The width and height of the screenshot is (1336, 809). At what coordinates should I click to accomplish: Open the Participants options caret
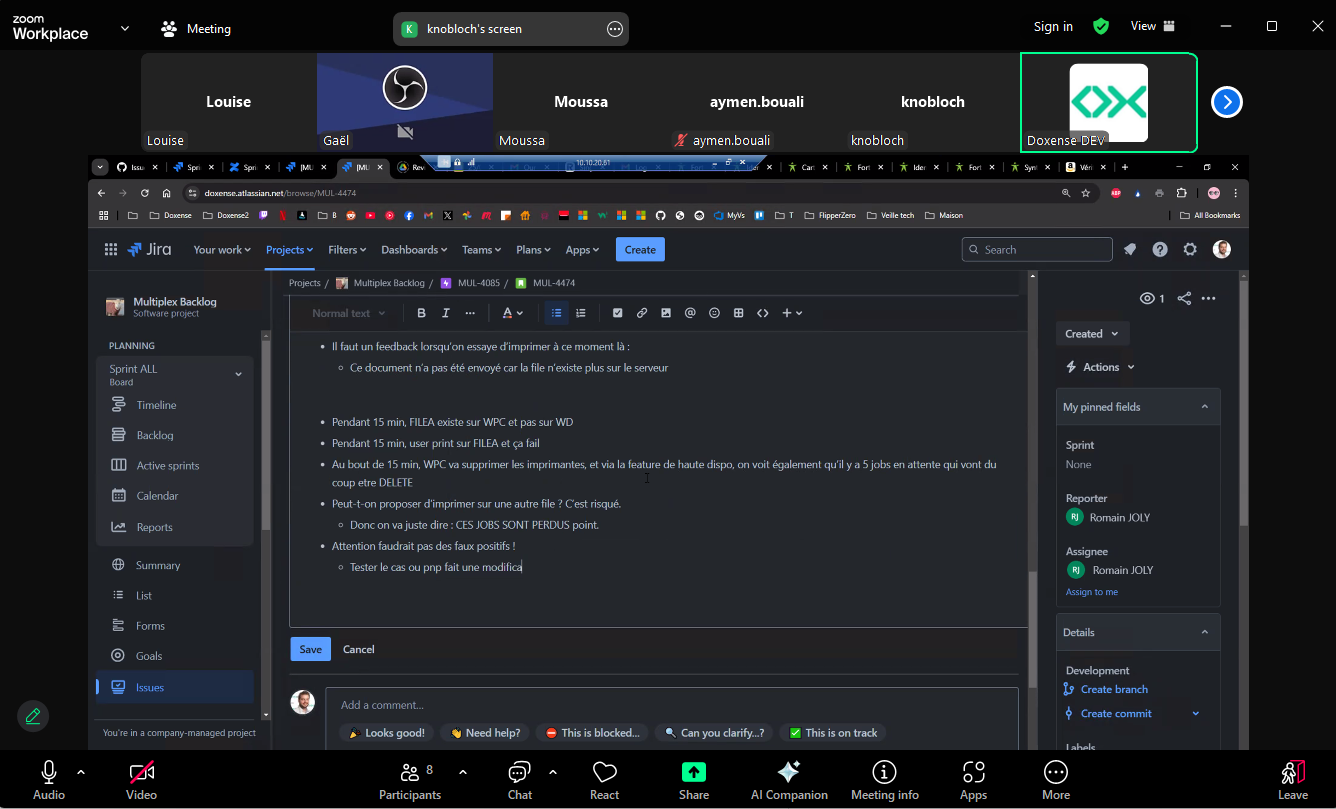(x=462, y=772)
